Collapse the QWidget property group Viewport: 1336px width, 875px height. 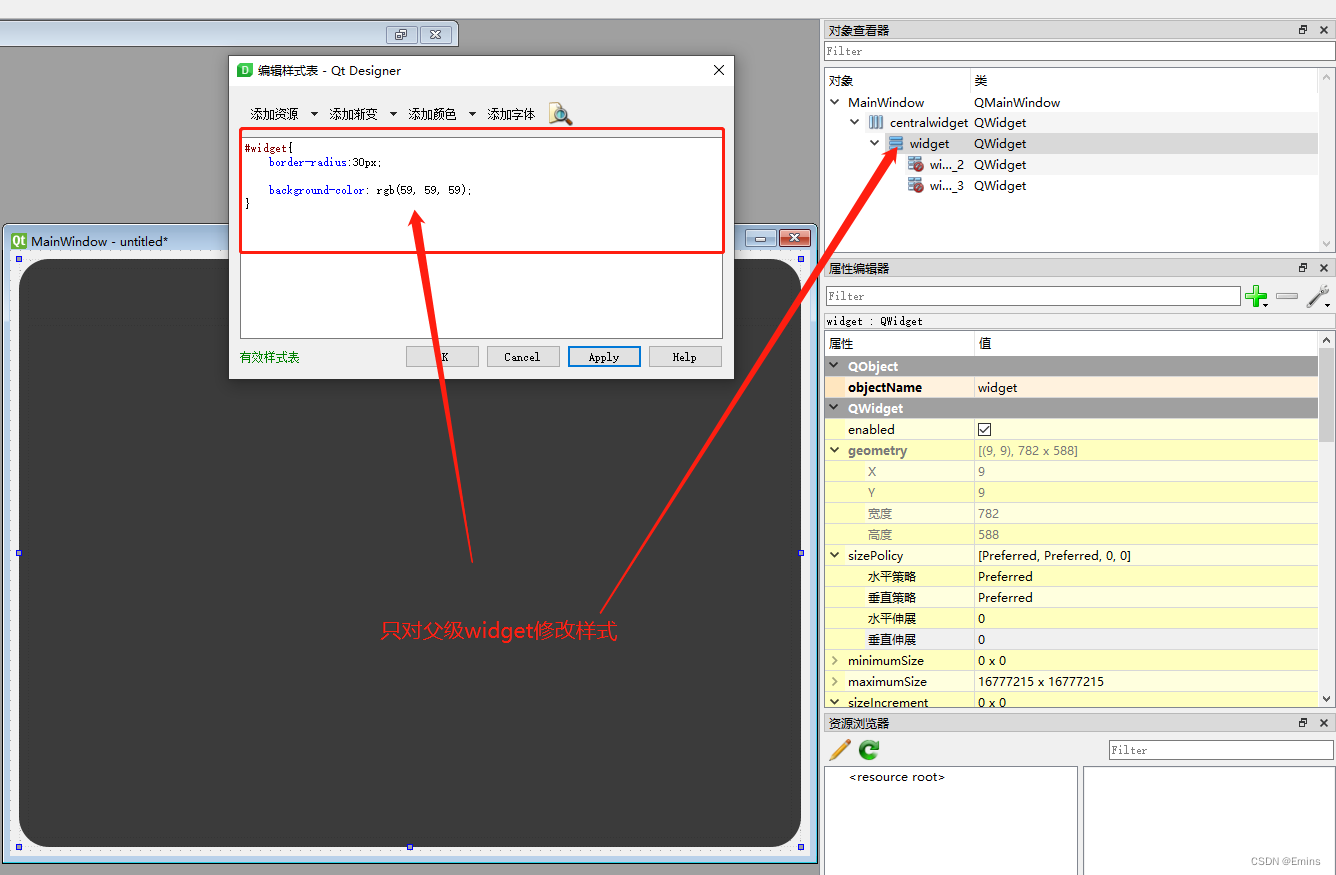click(835, 408)
